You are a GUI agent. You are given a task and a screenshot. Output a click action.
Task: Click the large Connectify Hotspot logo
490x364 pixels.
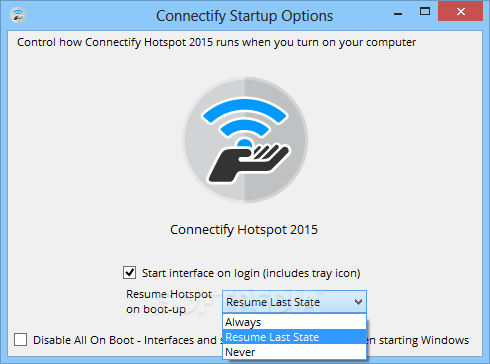[x=245, y=140]
